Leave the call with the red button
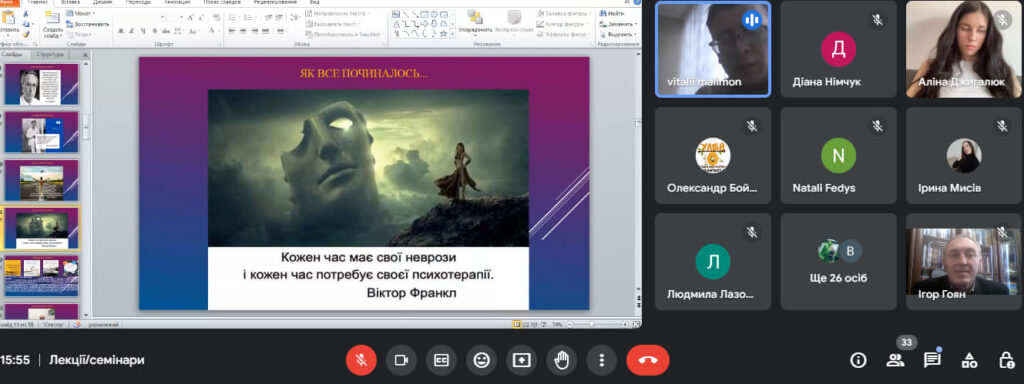 coord(648,360)
